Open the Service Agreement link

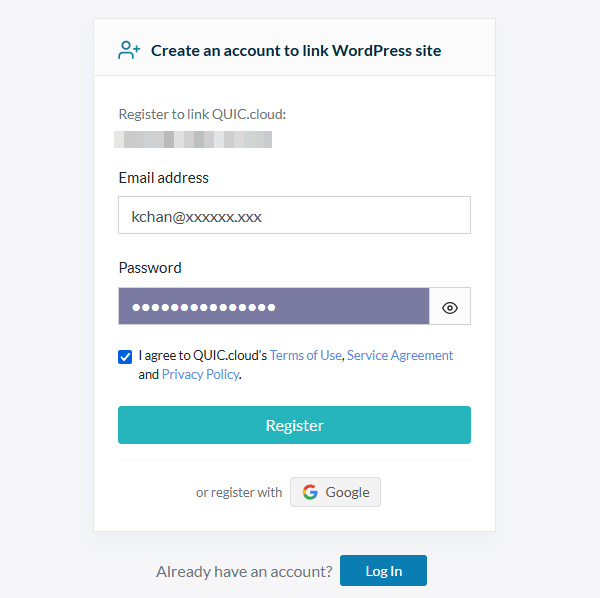pos(400,355)
